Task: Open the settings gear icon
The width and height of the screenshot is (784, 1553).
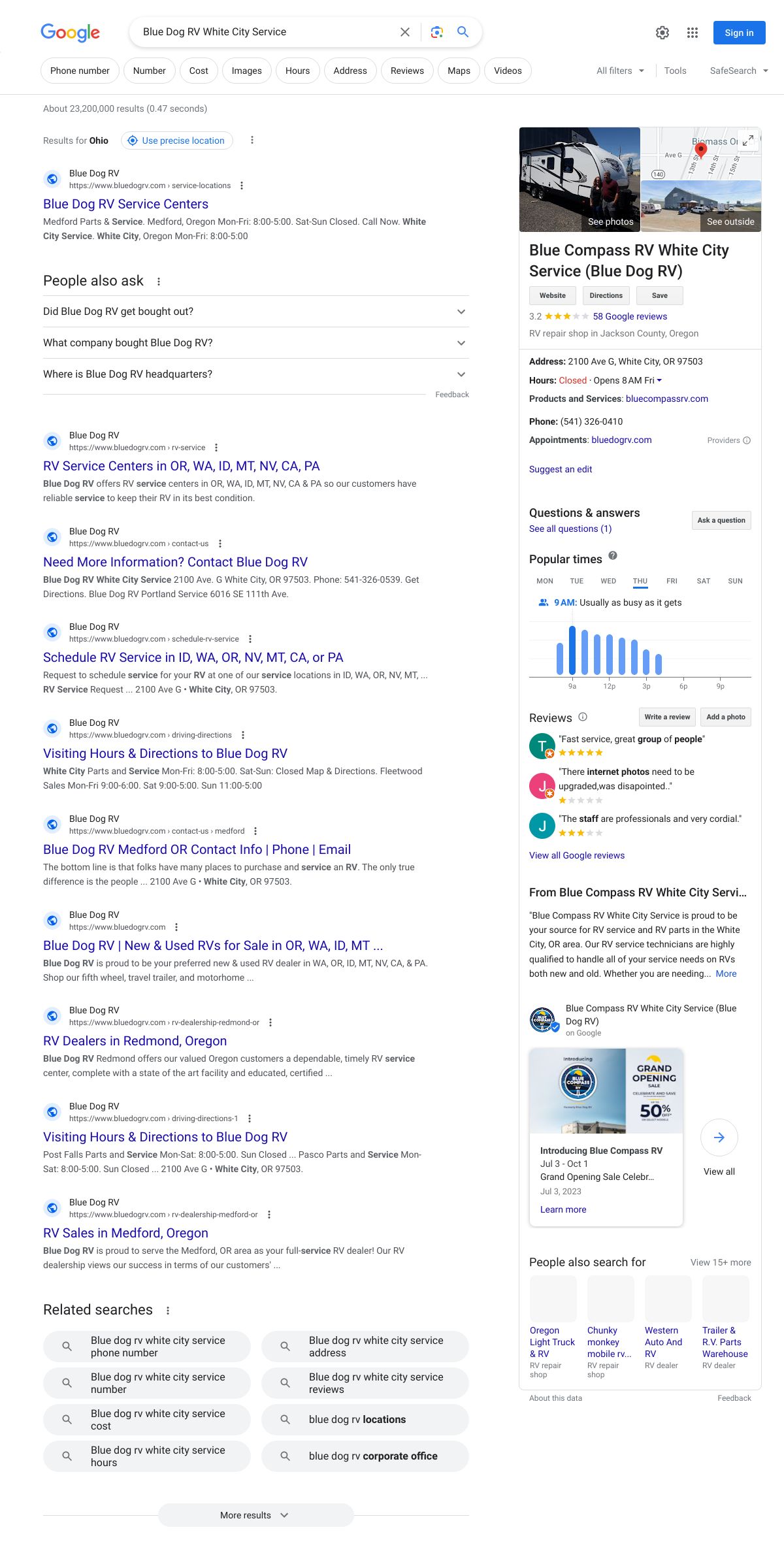Action: coord(662,33)
